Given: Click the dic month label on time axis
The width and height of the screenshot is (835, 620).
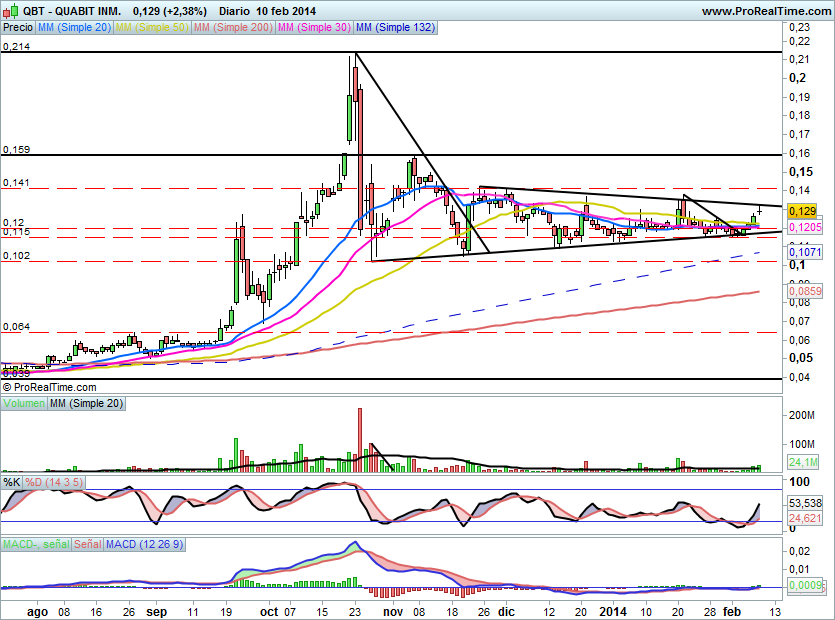Looking at the screenshot, I should coord(506,611).
